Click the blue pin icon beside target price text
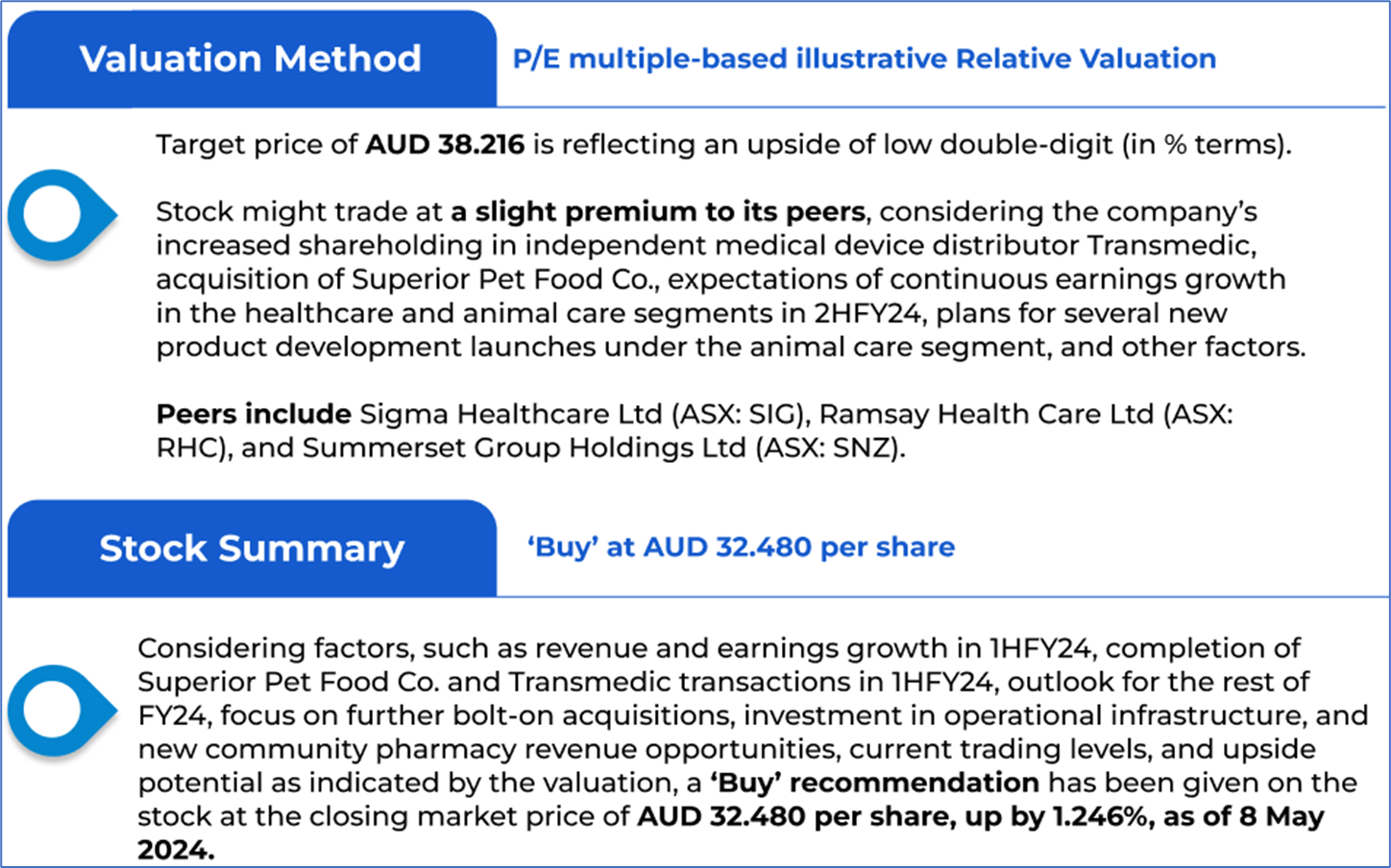 [x=58, y=215]
